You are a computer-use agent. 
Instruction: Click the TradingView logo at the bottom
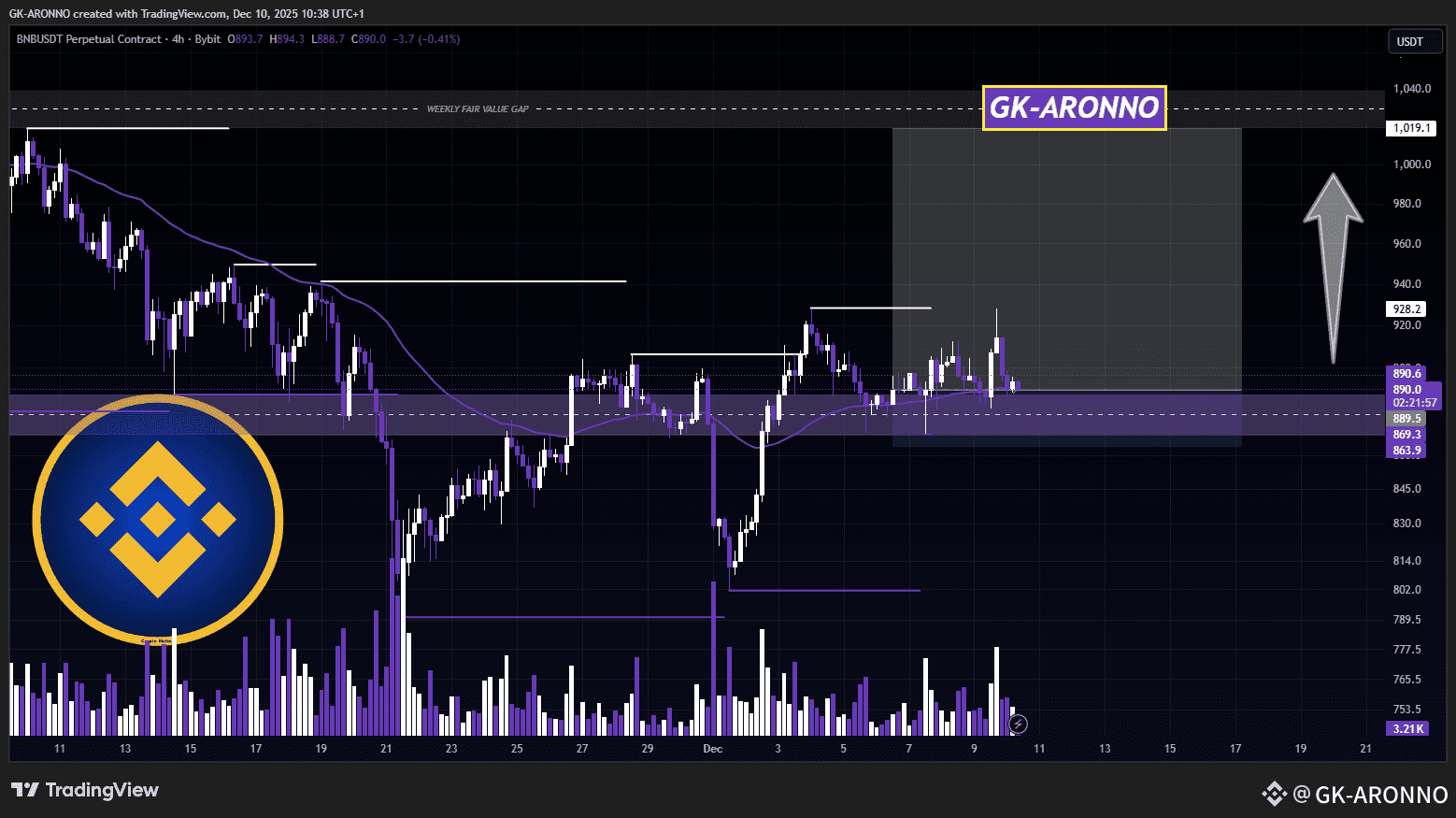(85, 790)
